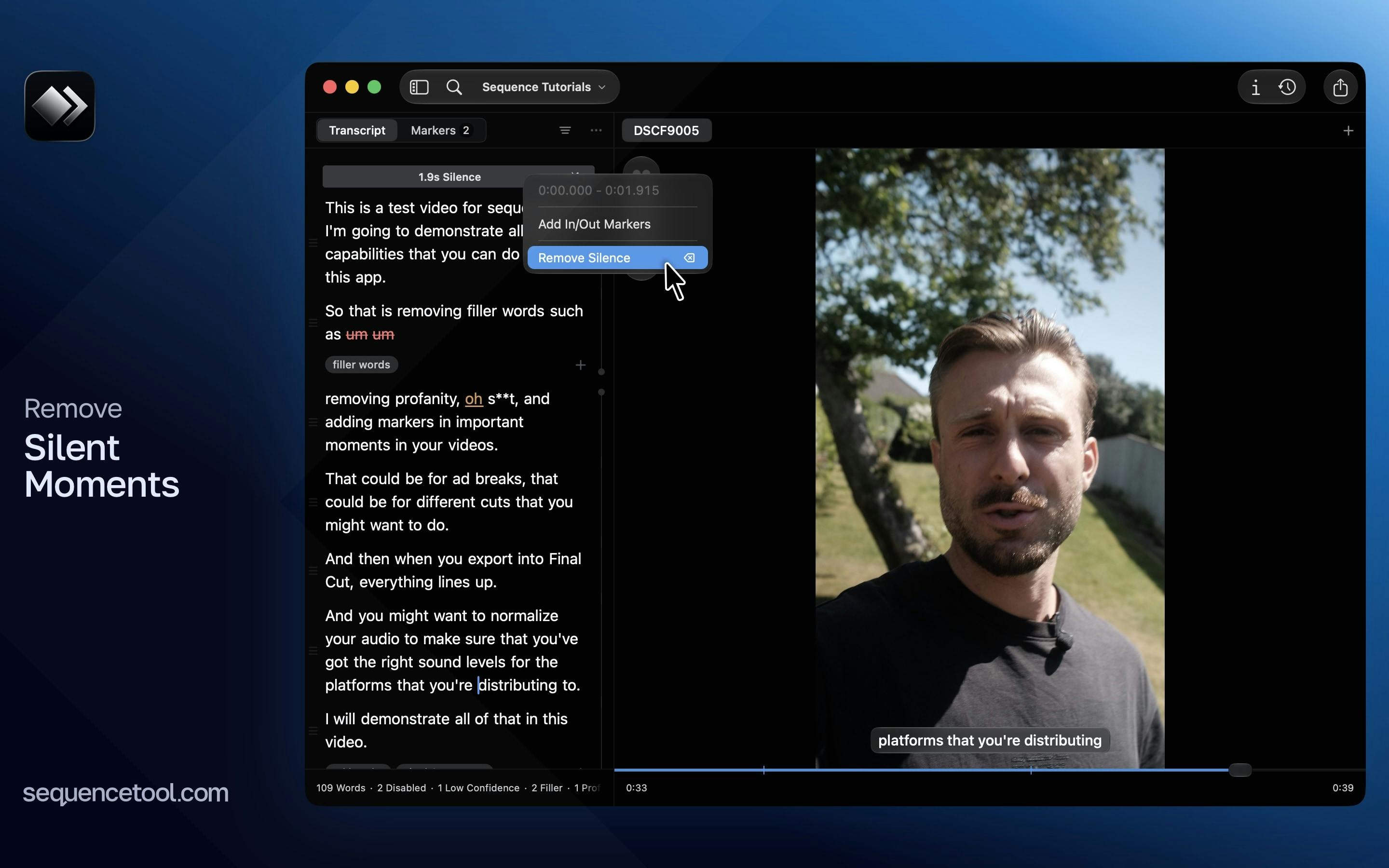The width and height of the screenshot is (1389, 868).
Task: Grab handle beside "And then when you export"
Action: (x=313, y=570)
